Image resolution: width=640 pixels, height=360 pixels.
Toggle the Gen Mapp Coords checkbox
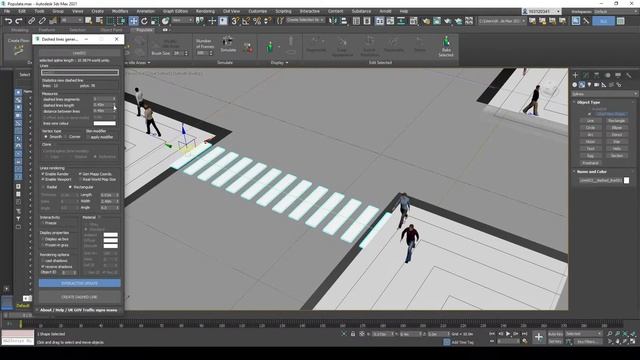pyautogui.click(x=80, y=174)
